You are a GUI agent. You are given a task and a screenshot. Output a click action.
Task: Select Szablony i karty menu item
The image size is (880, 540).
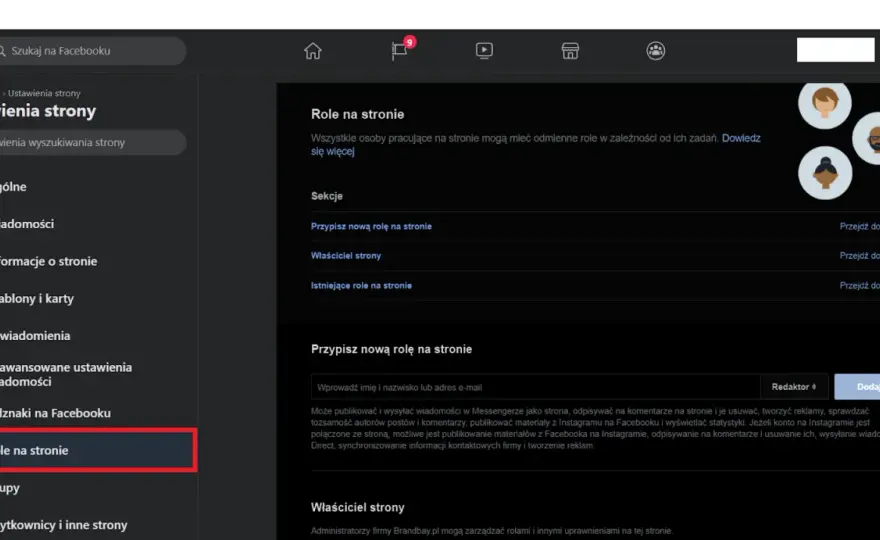[x=37, y=299]
